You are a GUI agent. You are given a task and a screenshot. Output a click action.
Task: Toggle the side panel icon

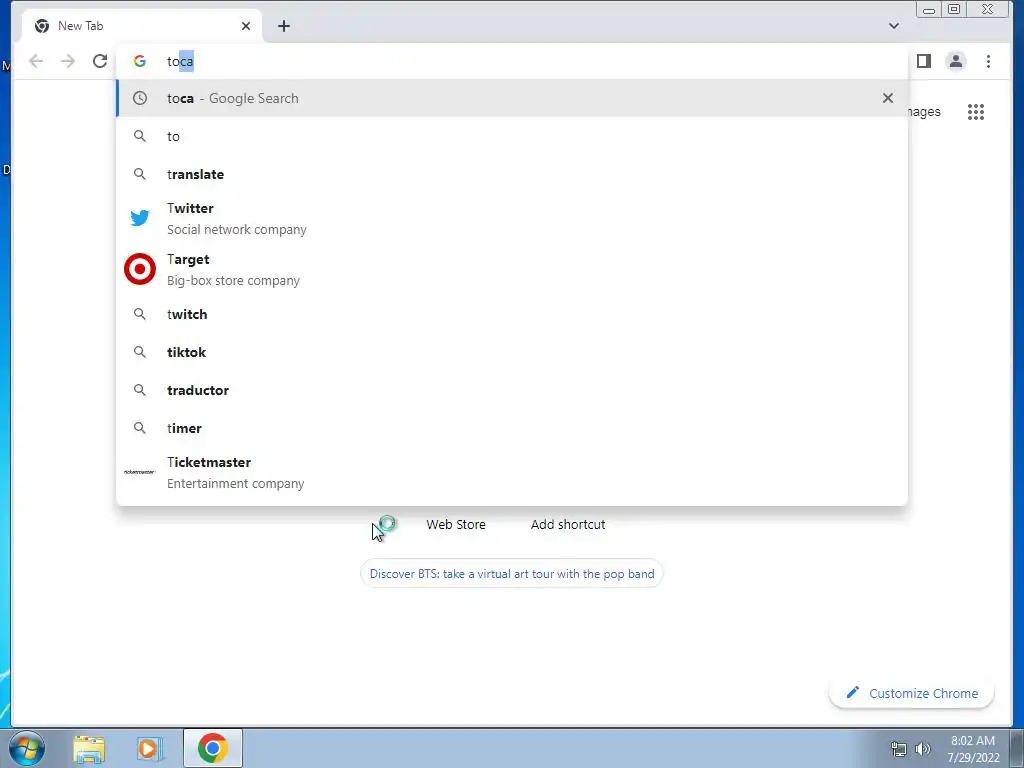(x=923, y=61)
